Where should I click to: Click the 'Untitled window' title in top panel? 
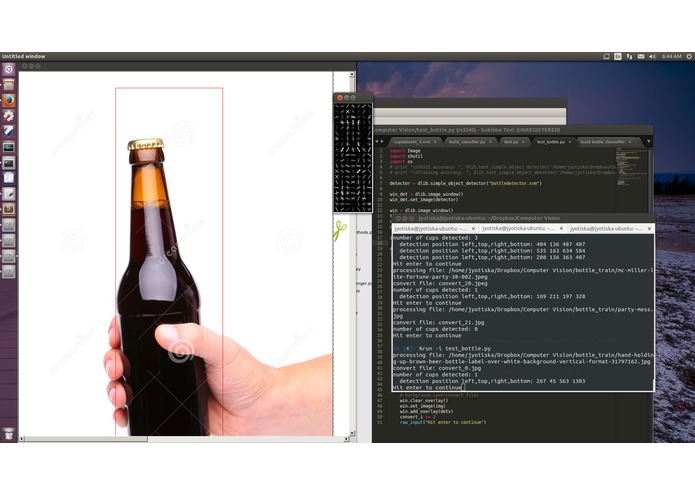point(23,56)
